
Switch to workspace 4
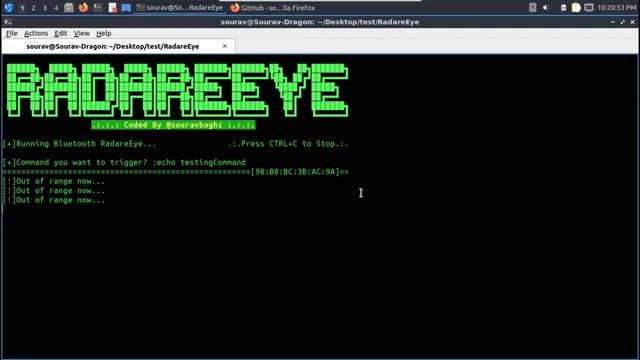56,8
